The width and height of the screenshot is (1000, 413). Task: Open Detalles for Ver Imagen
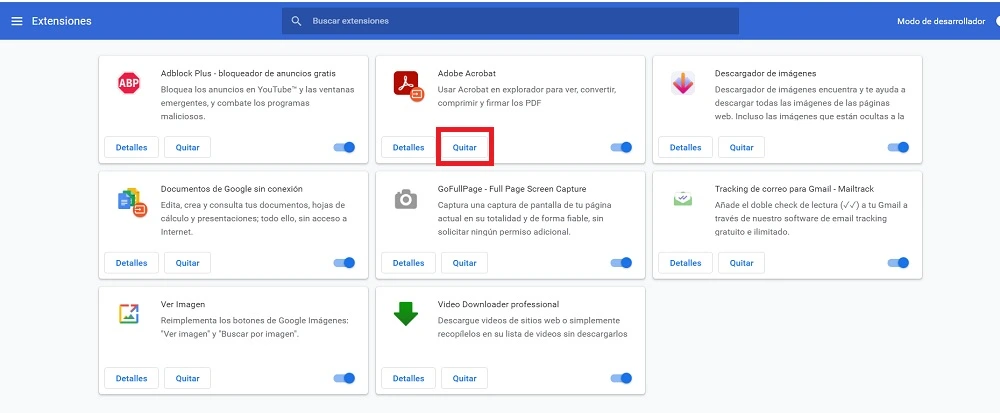(x=131, y=378)
